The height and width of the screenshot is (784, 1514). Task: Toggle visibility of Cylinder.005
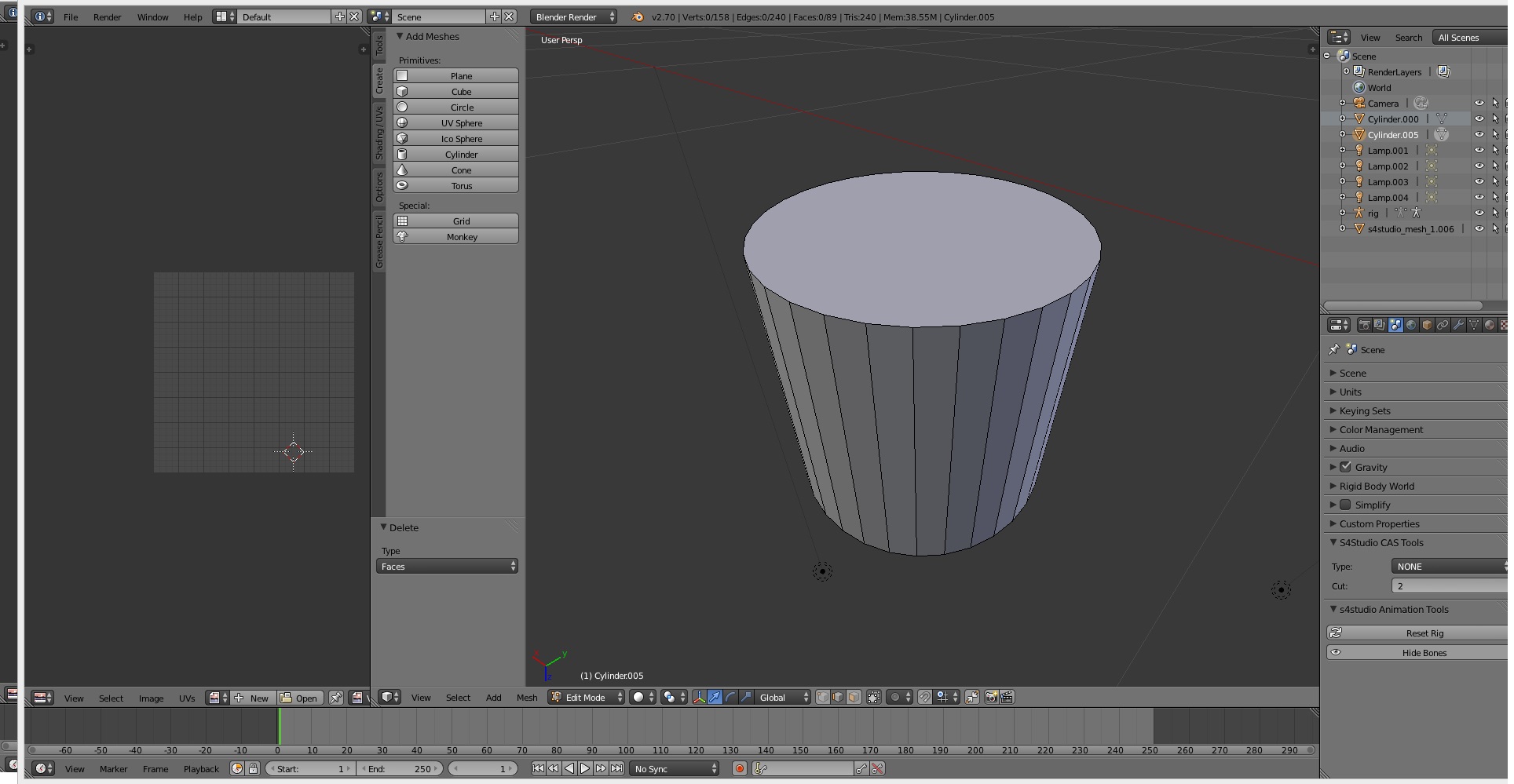coord(1479,135)
